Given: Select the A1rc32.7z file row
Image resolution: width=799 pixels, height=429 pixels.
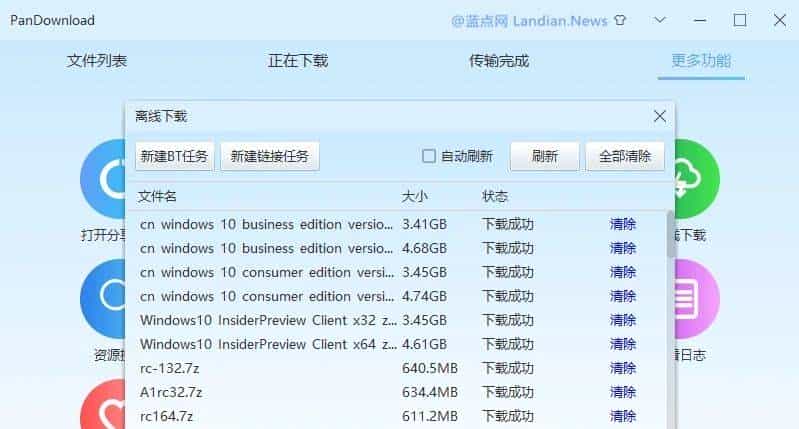Looking at the screenshot, I should point(396,392).
